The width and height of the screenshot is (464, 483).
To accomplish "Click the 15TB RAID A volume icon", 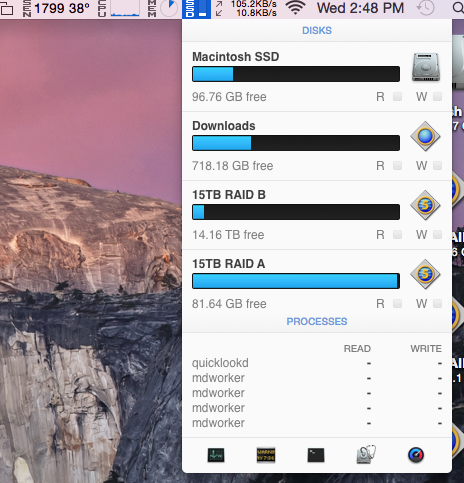I will pos(425,274).
